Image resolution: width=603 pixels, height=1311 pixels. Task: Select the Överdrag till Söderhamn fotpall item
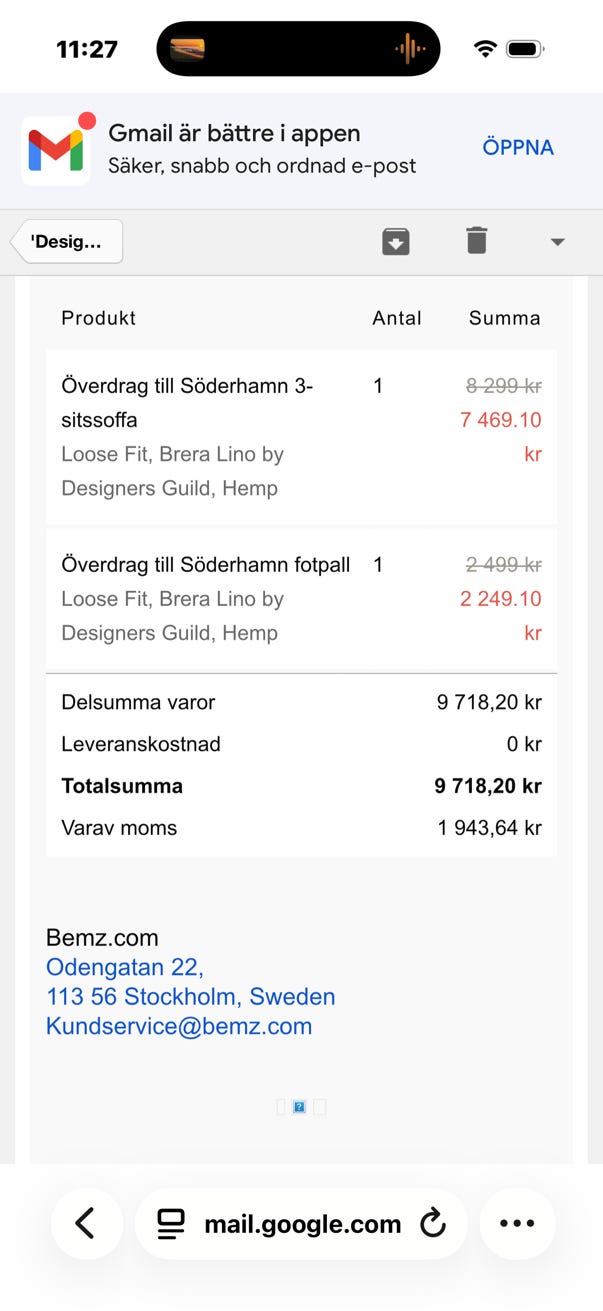point(301,599)
